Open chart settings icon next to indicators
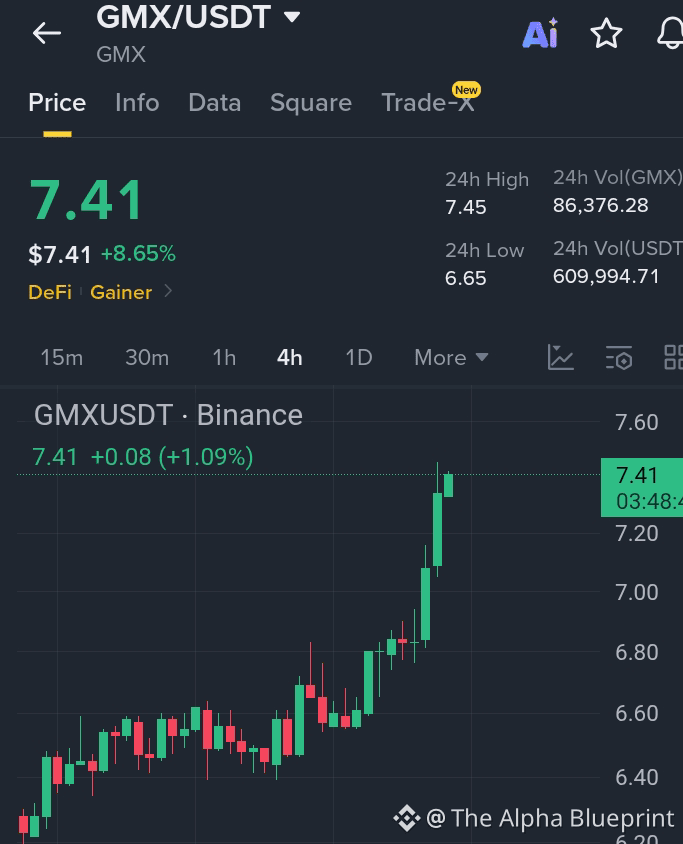The image size is (683, 844). 619,357
